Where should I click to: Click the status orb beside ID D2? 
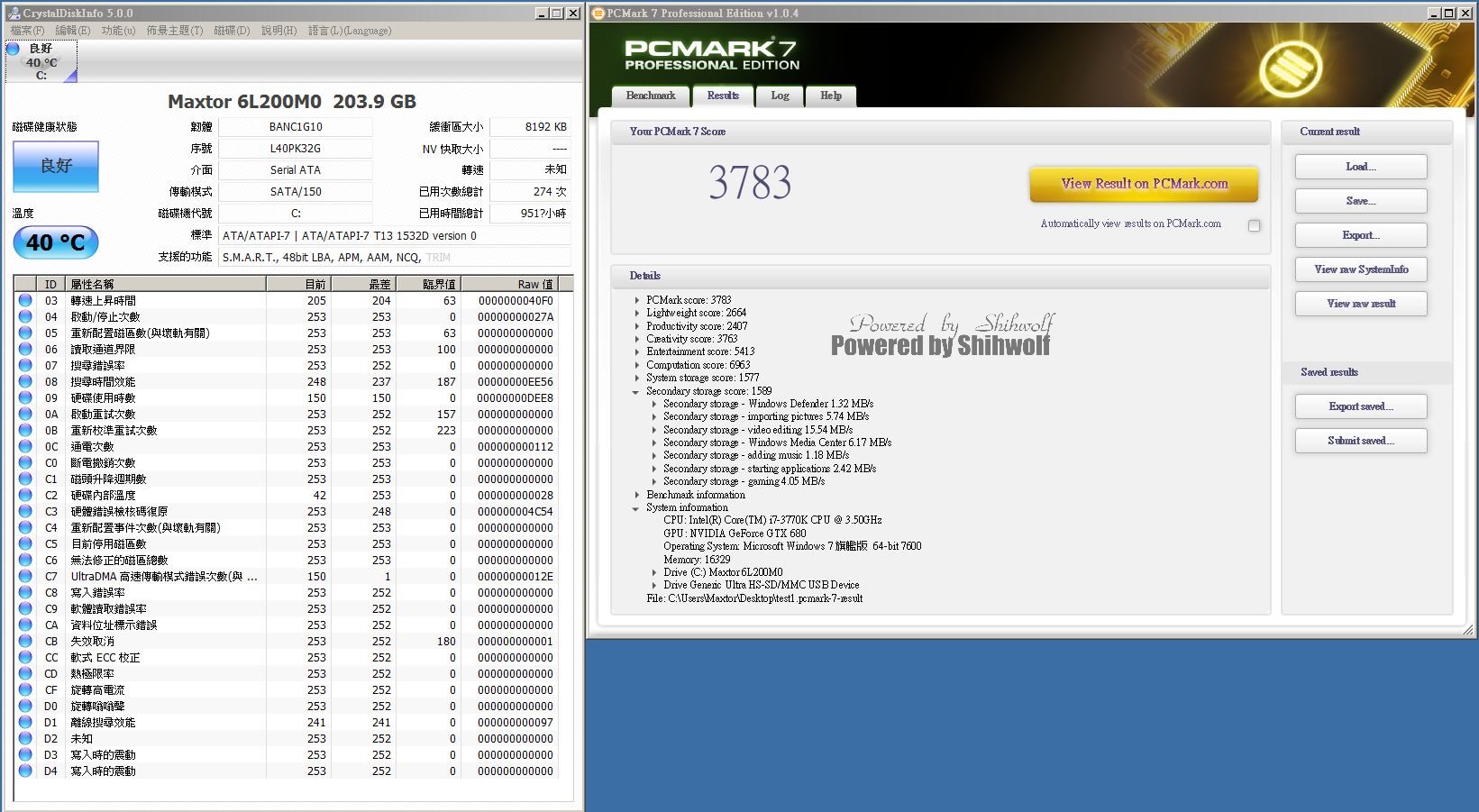[25, 738]
